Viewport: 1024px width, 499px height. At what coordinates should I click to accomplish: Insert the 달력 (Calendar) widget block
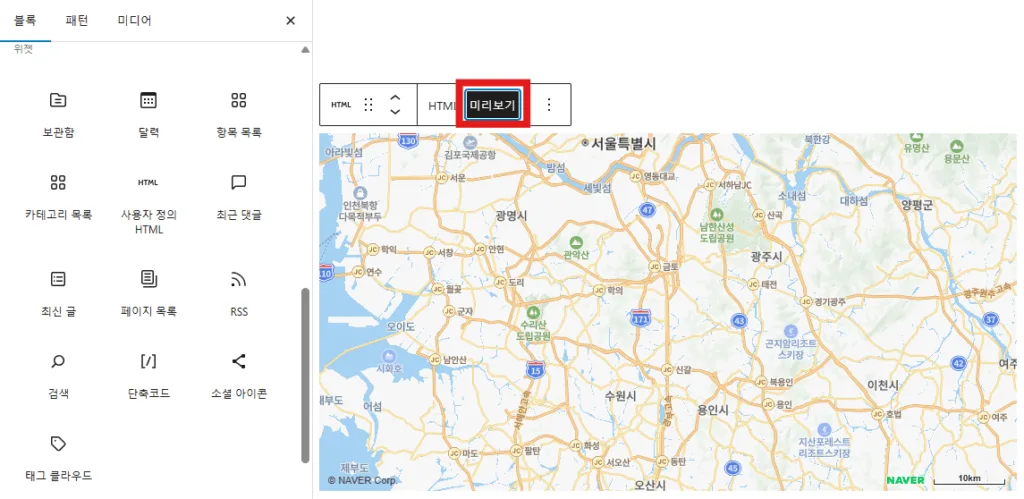(x=149, y=115)
